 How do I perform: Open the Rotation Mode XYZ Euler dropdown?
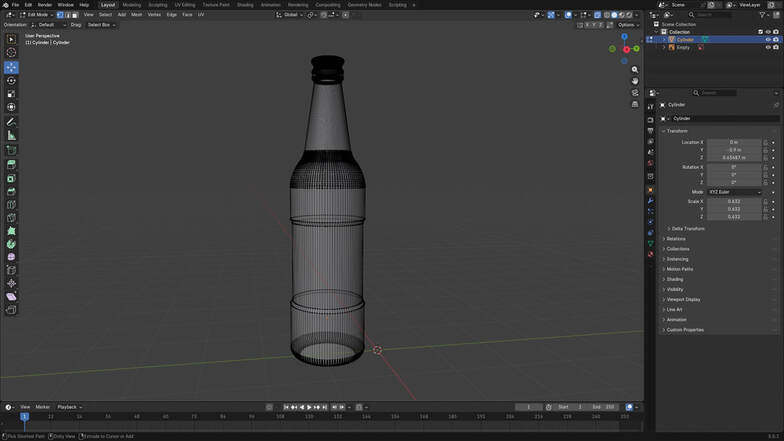[735, 192]
